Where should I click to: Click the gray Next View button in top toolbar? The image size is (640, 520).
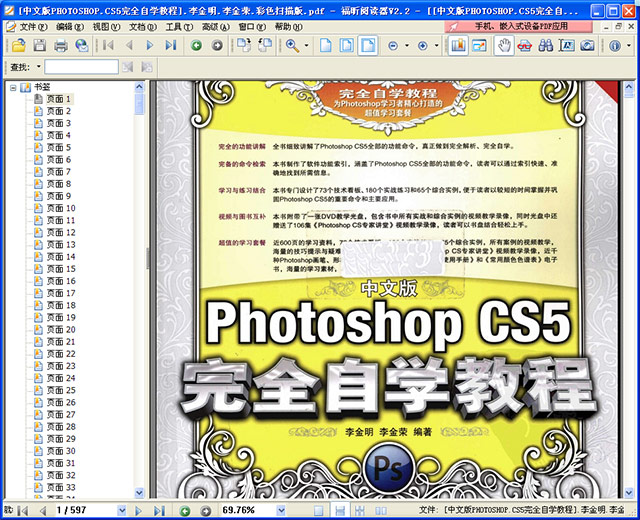tap(217, 45)
